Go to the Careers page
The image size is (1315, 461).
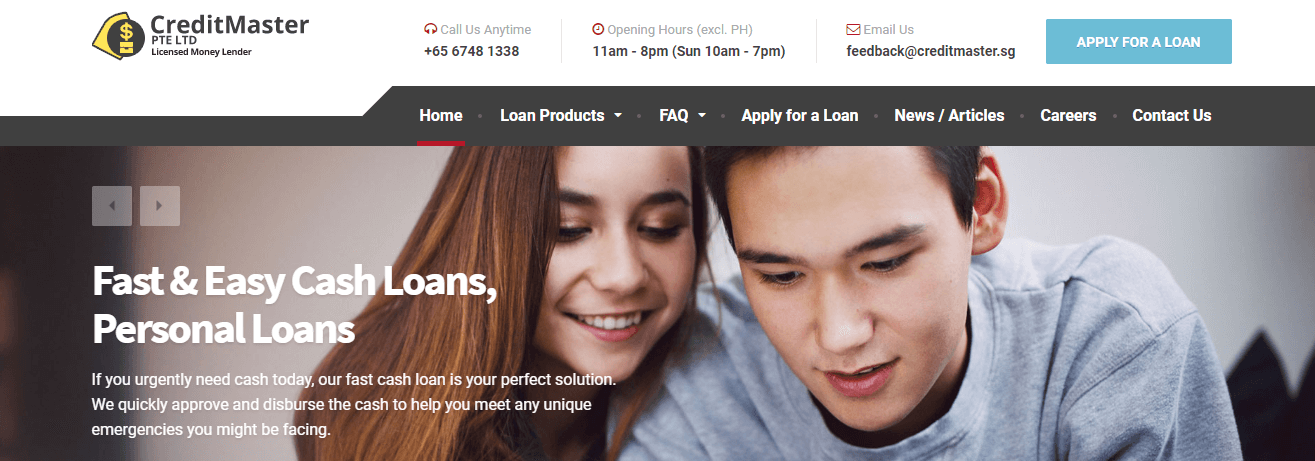tap(1068, 116)
